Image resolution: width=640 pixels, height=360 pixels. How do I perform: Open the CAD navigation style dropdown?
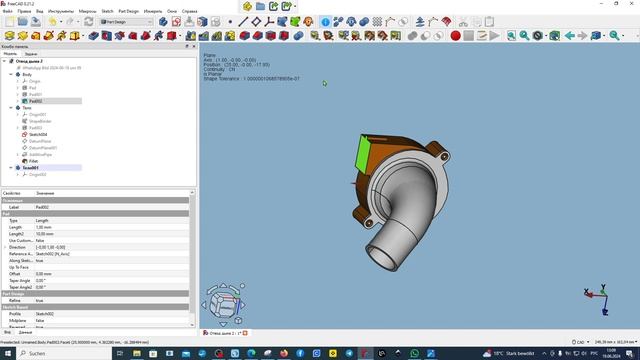click(x=581, y=342)
